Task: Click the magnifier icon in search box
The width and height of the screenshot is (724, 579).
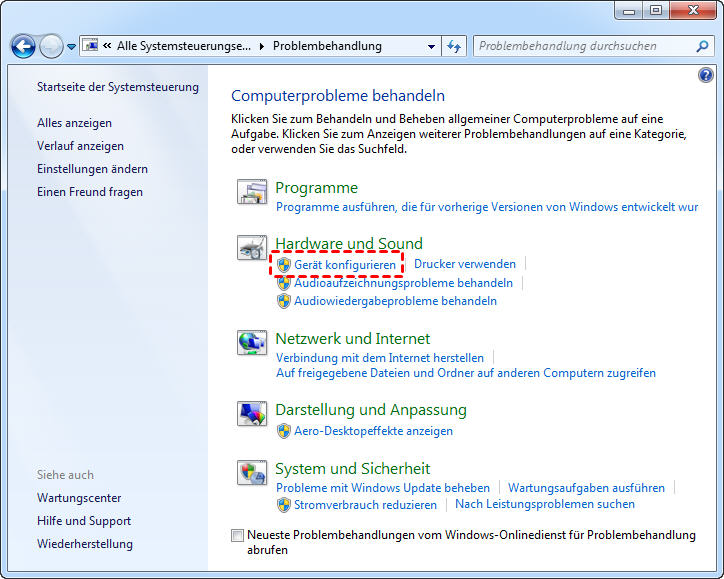Action: (x=702, y=46)
